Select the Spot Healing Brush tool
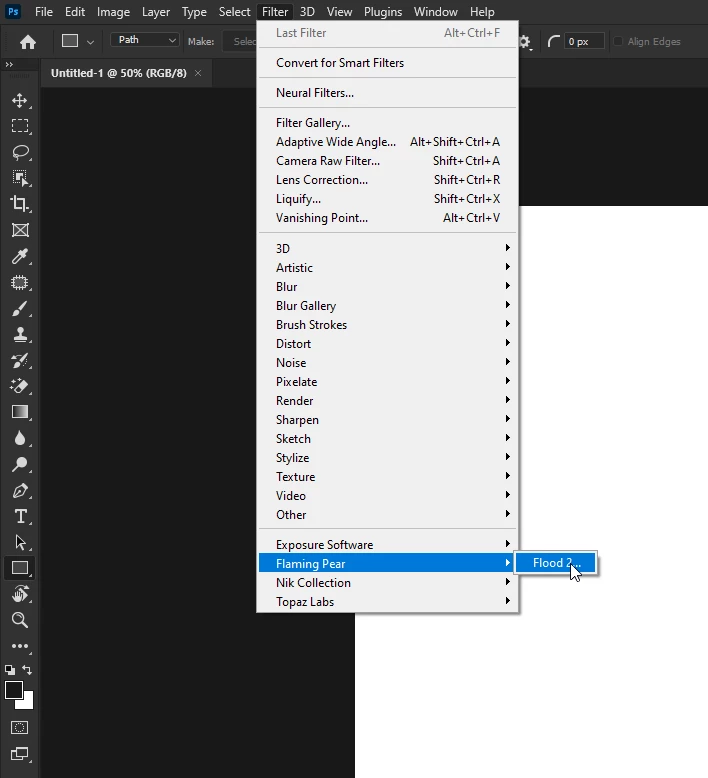Viewport: 708px width, 778px height. [20, 282]
